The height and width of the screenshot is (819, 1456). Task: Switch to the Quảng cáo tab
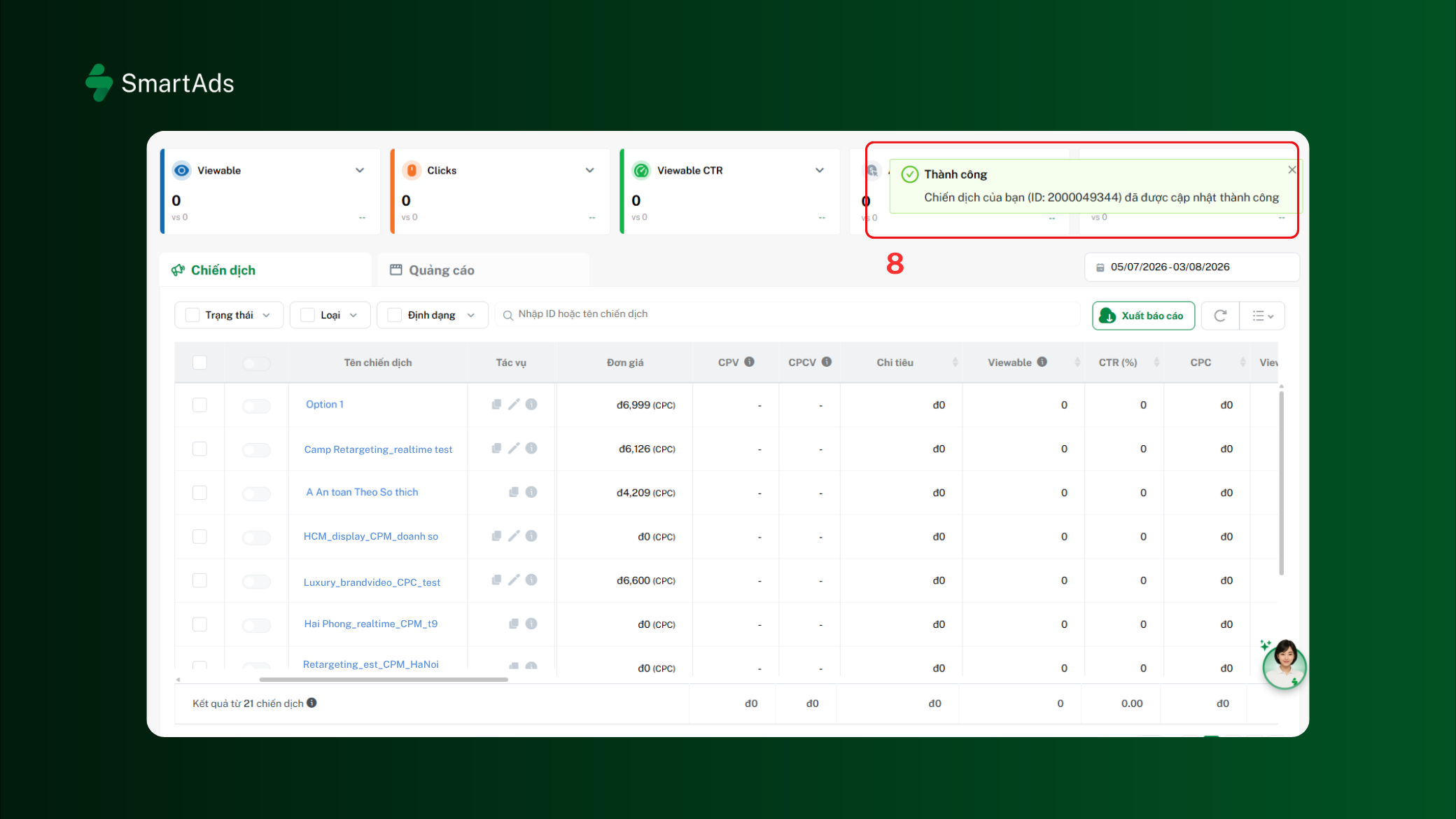[483, 270]
